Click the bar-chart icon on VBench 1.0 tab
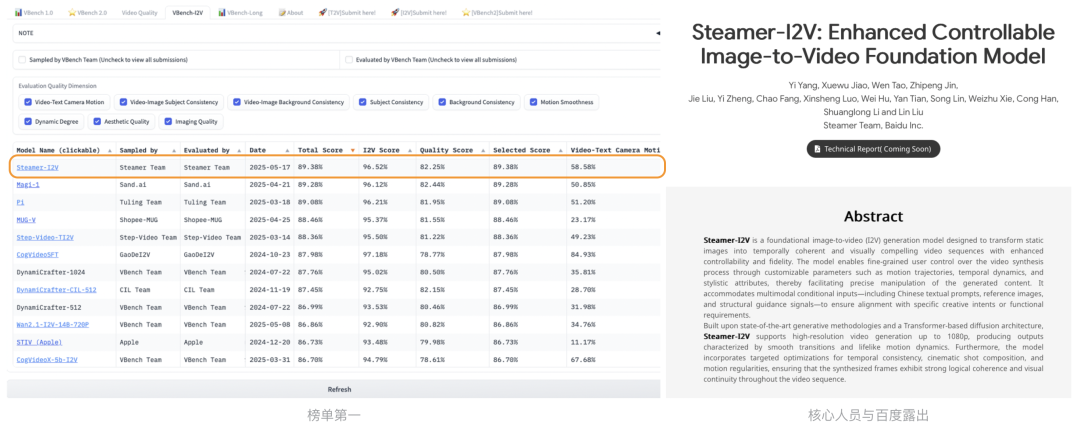 [19, 12]
